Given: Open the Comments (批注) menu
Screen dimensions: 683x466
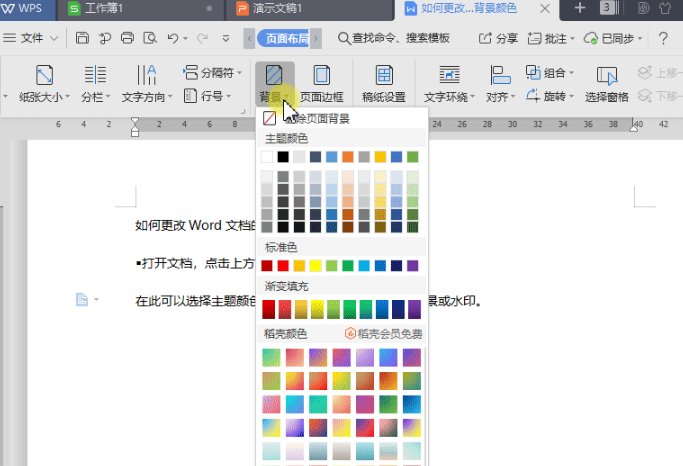Looking at the screenshot, I should 551,38.
